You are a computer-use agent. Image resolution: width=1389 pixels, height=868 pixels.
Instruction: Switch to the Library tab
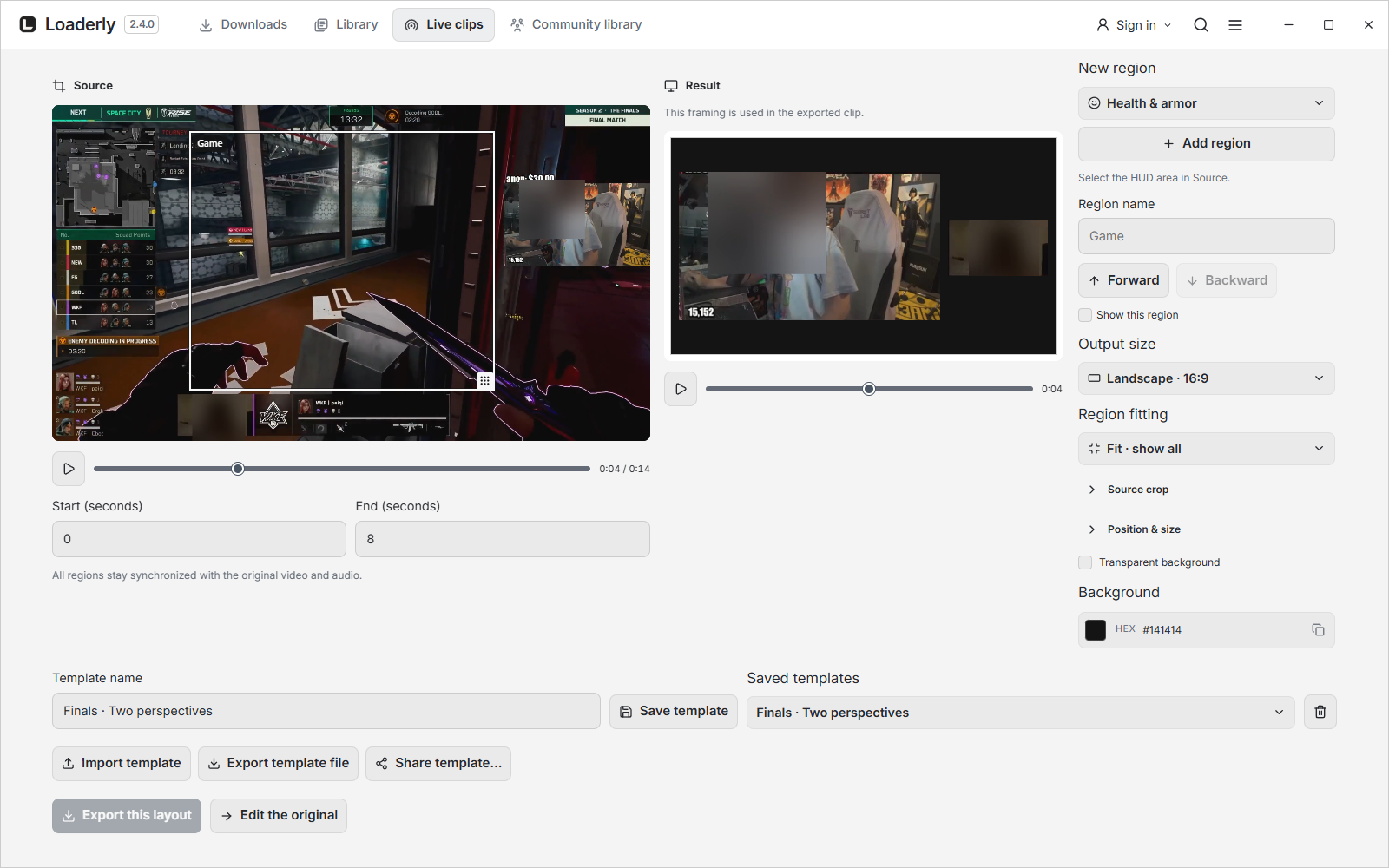(346, 25)
